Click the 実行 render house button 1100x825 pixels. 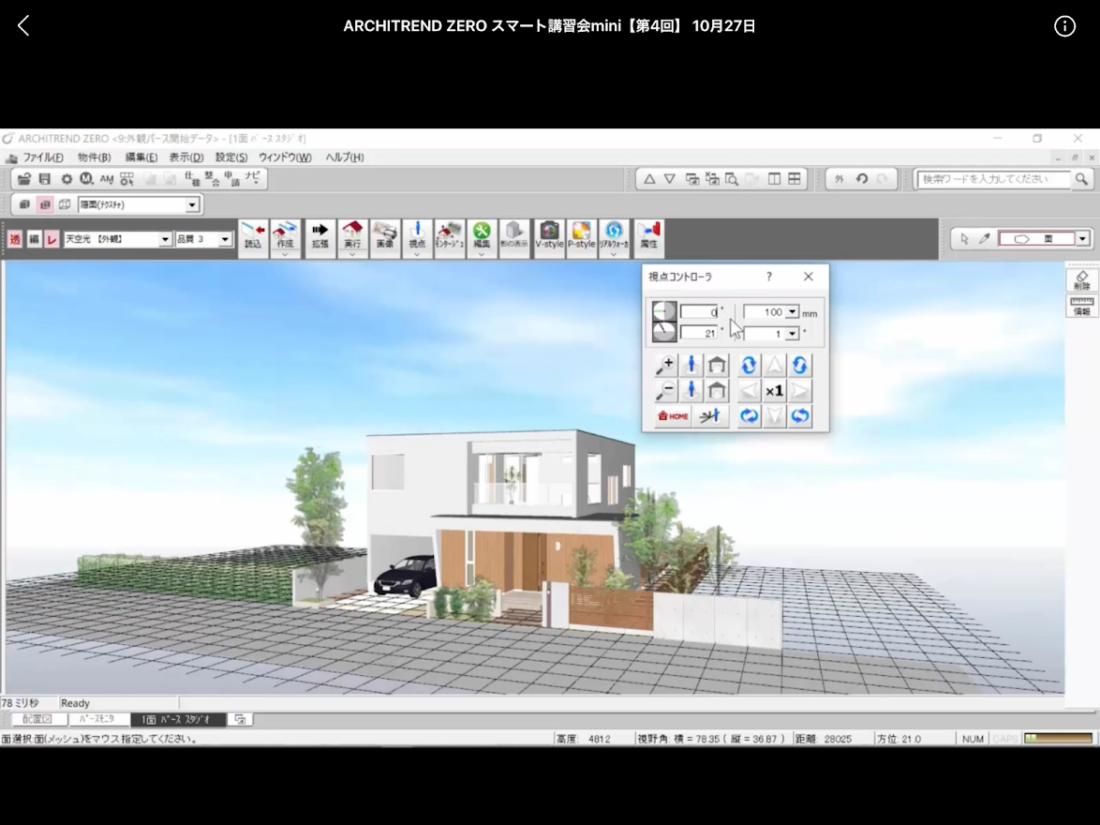[x=352, y=234]
